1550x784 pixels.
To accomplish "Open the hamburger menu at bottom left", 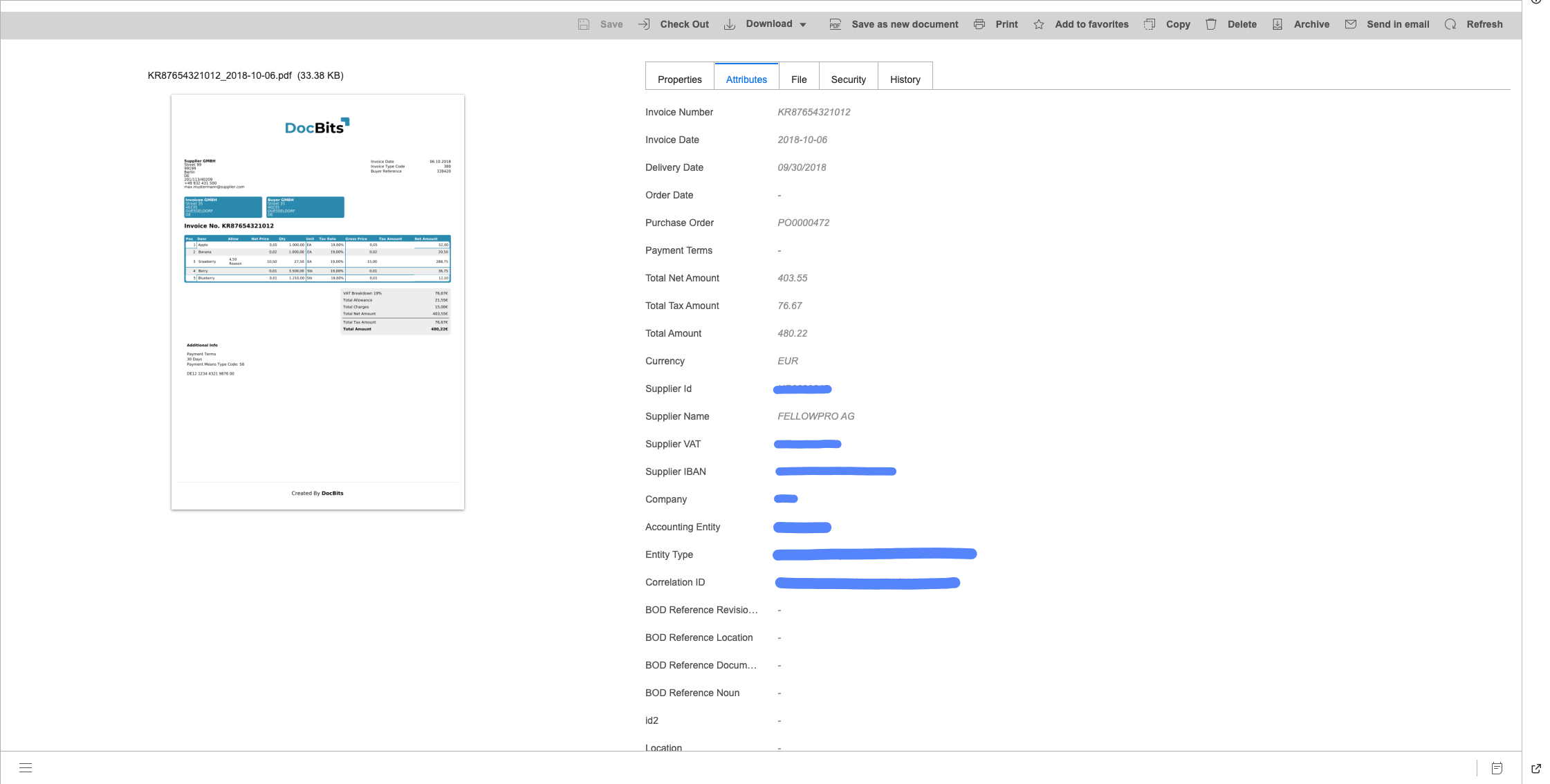I will point(26,767).
